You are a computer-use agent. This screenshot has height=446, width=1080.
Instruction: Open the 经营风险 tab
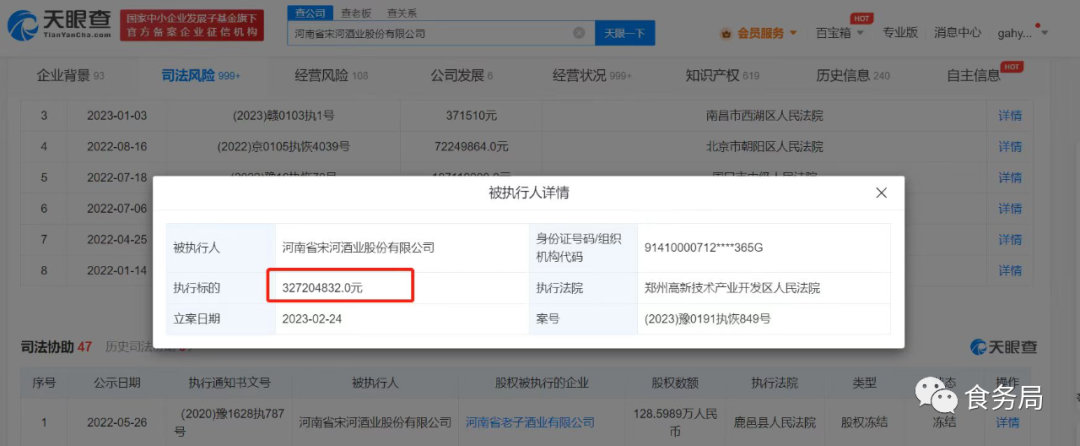pos(331,76)
